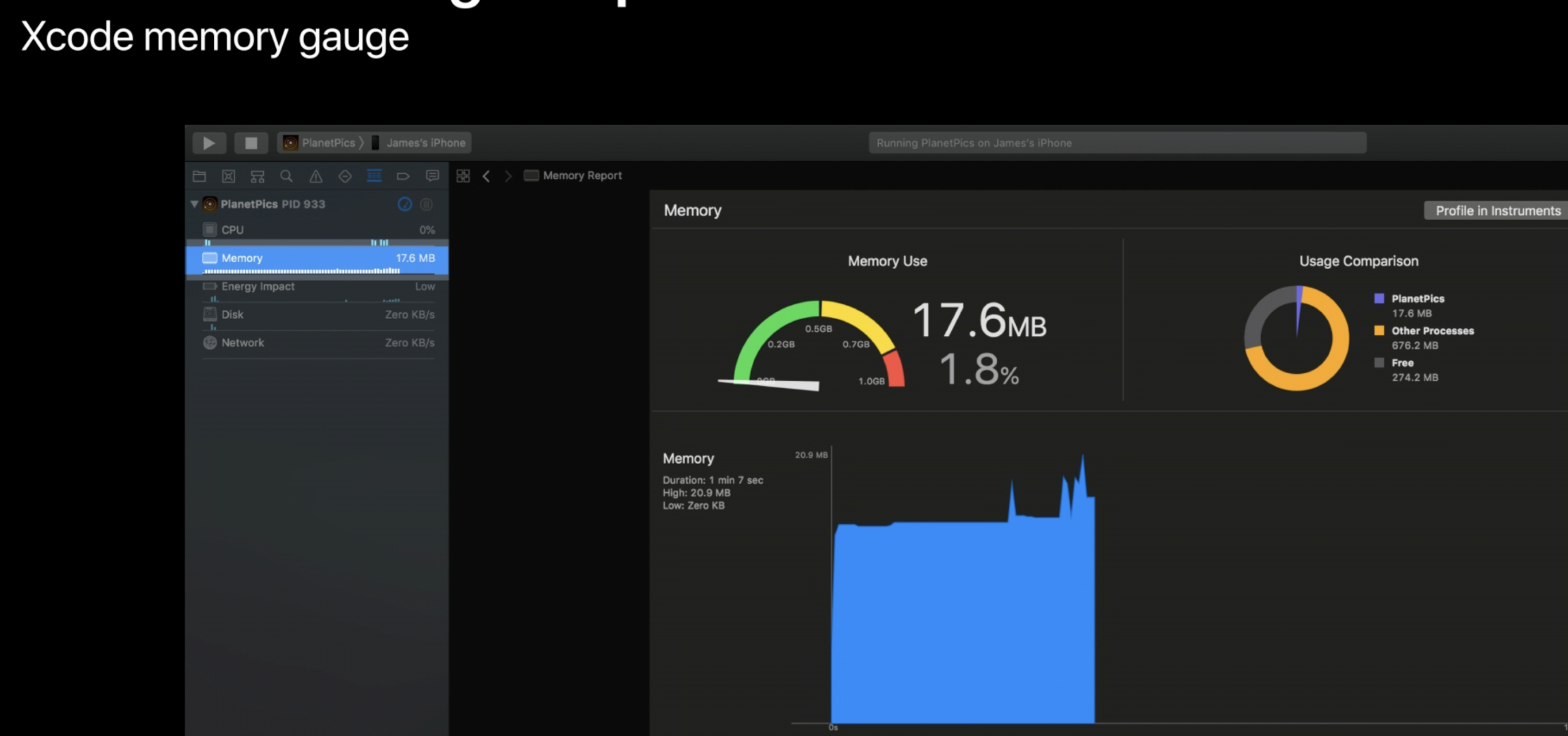Toggle the gauge view button beside PID 933
The height and width of the screenshot is (736, 1568).
[405, 205]
